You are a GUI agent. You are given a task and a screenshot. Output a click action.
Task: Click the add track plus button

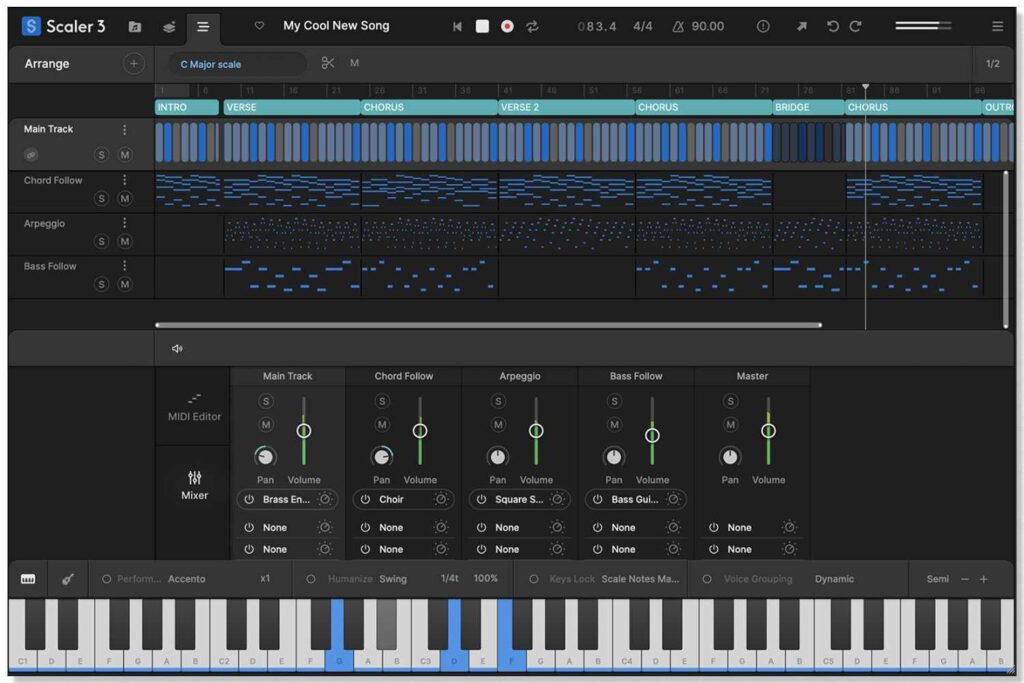(x=133, y=64)
